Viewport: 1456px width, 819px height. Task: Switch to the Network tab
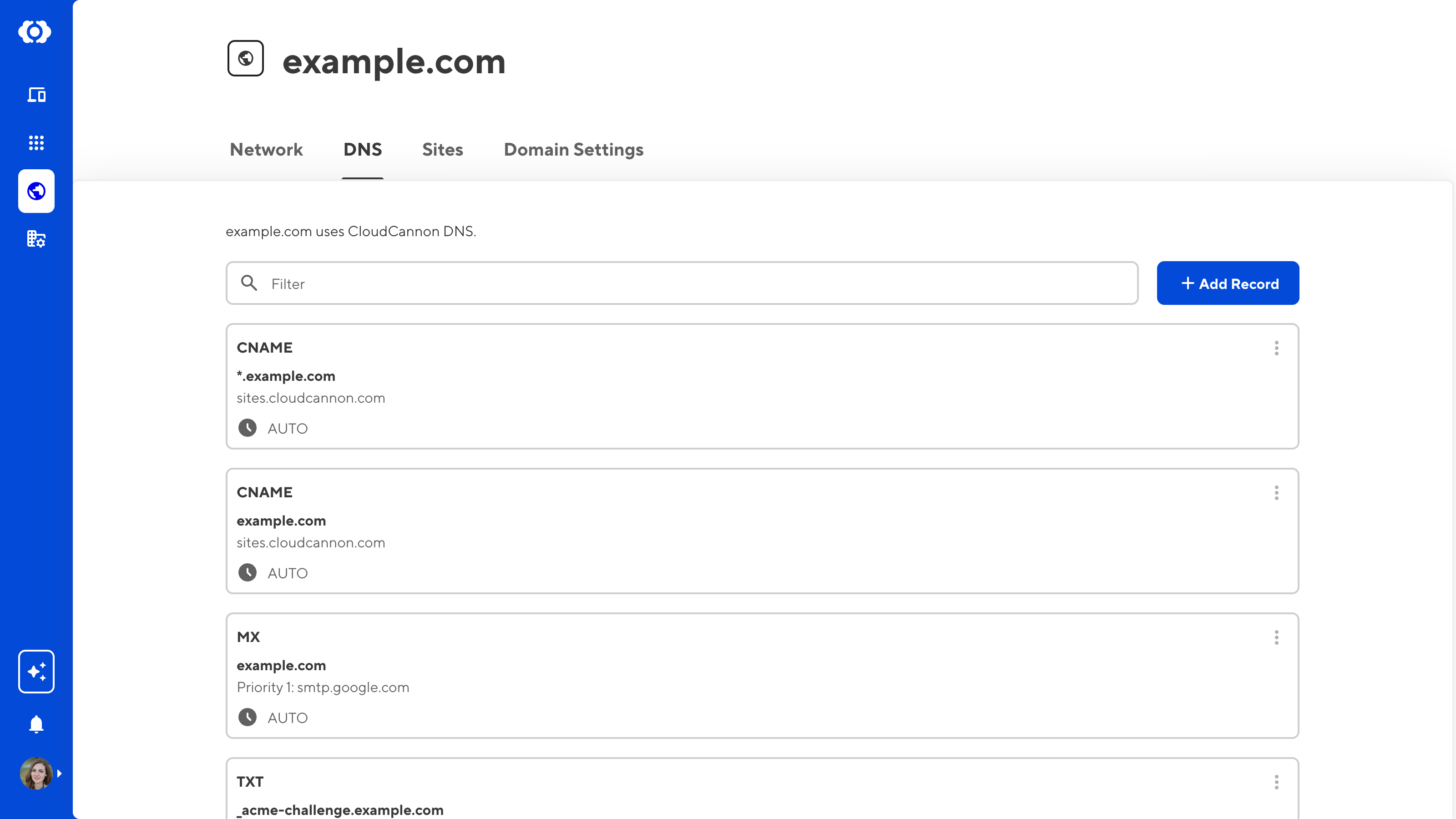[266, 150]
